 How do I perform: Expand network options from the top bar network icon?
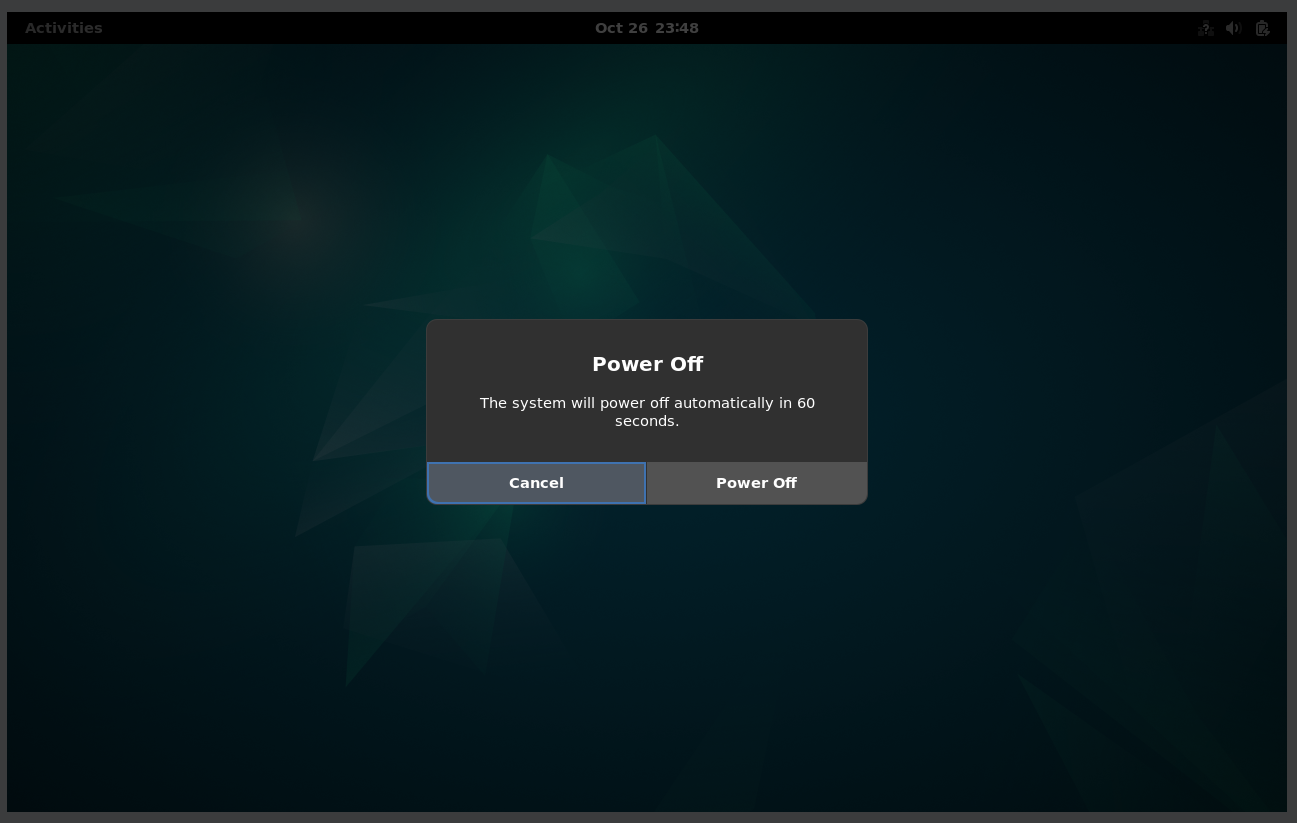pyautogui.click(x=1206, y=28)
